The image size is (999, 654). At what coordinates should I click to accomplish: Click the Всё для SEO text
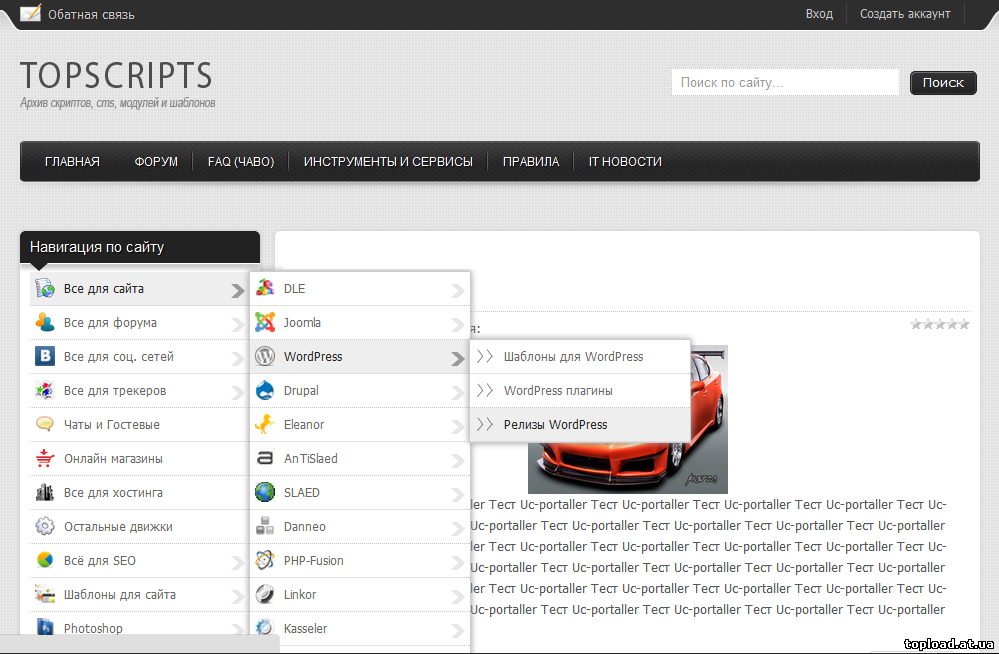[99, 560]
